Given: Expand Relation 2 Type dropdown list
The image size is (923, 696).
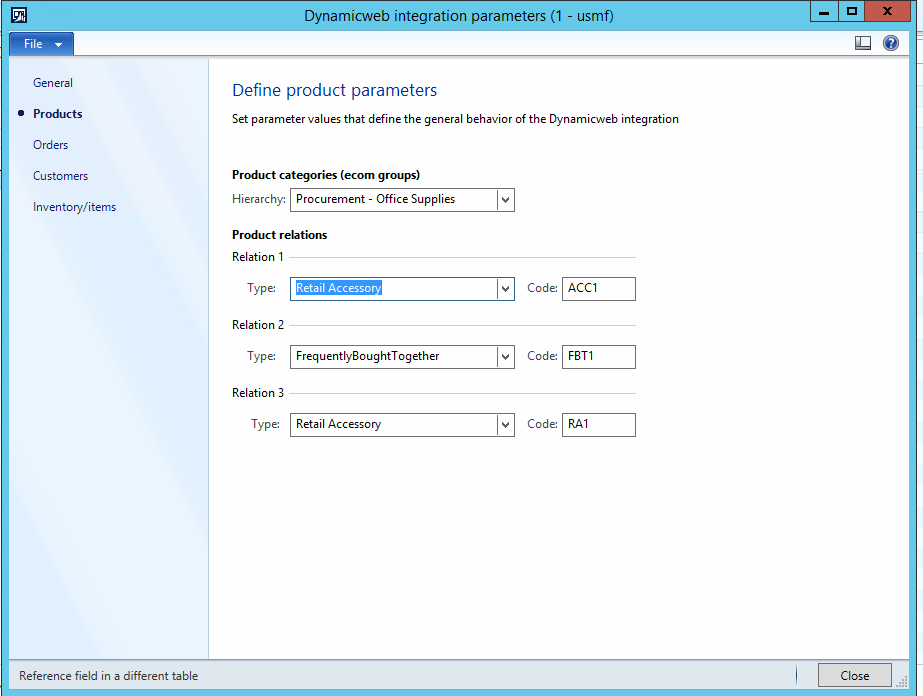Looking at the screenshot, I should [505, 357].
